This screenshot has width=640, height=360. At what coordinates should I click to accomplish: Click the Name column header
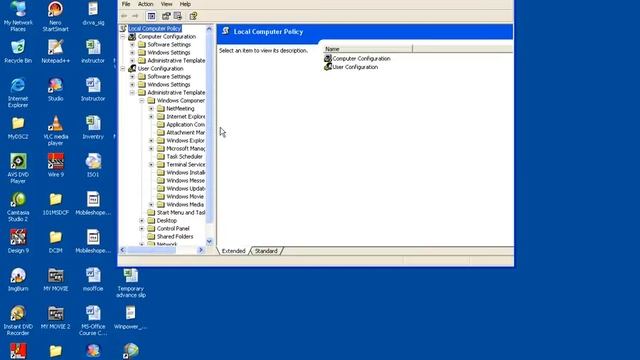click(x=368, y=49)
